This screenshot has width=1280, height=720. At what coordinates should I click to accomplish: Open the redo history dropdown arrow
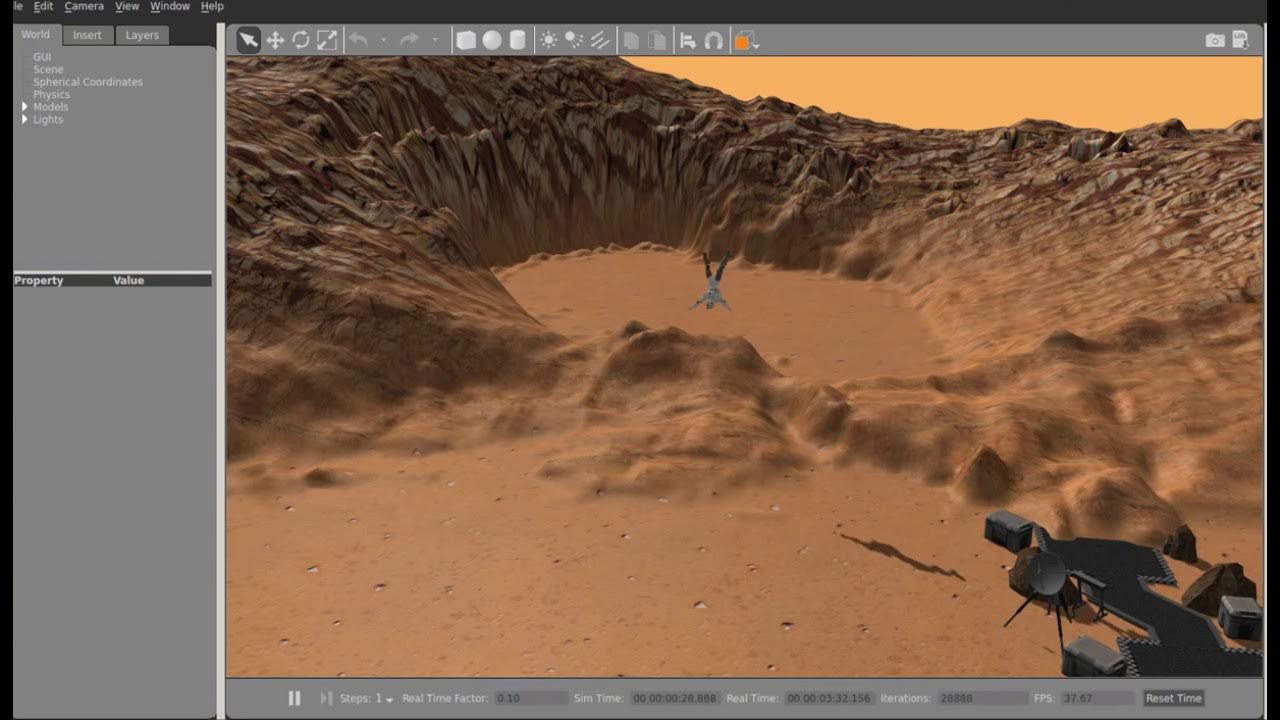click(x=434, y=40)
